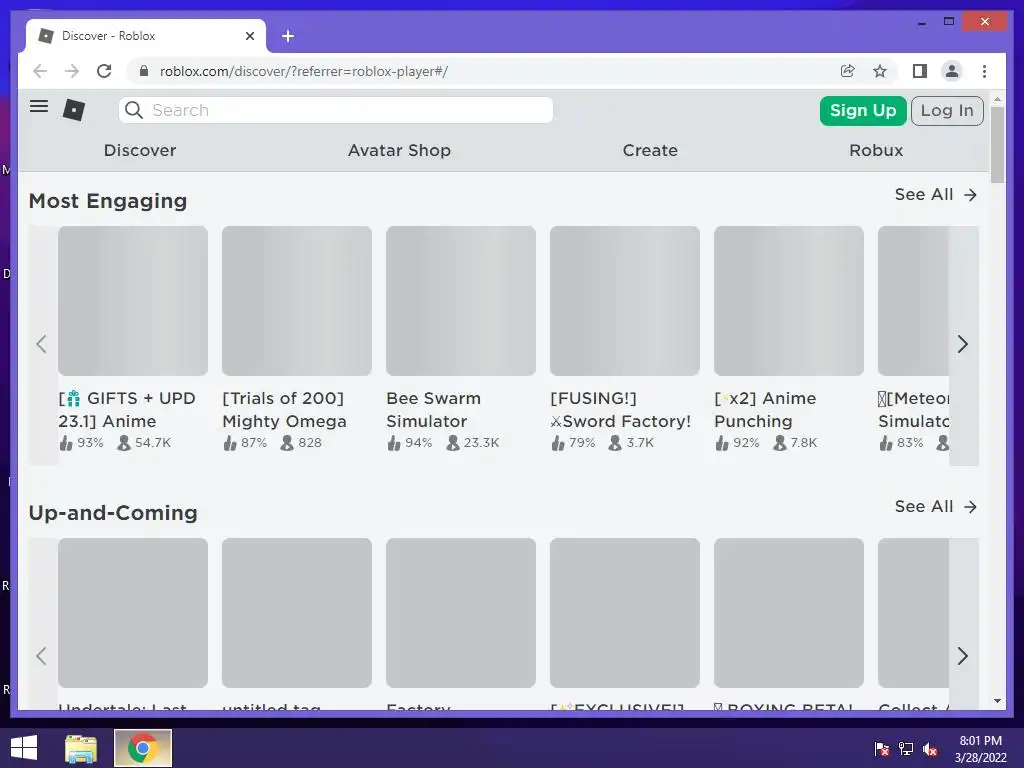Open the Discover navigation tab

pos(140,150)
